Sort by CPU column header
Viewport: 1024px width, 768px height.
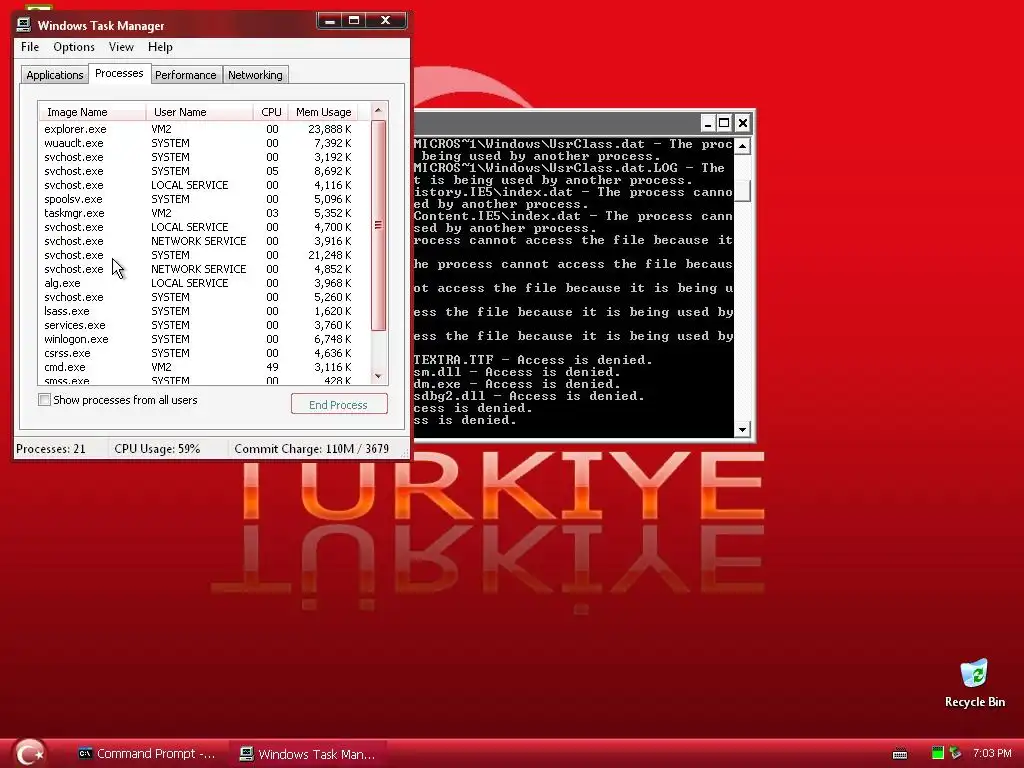(x=271, y=112)
